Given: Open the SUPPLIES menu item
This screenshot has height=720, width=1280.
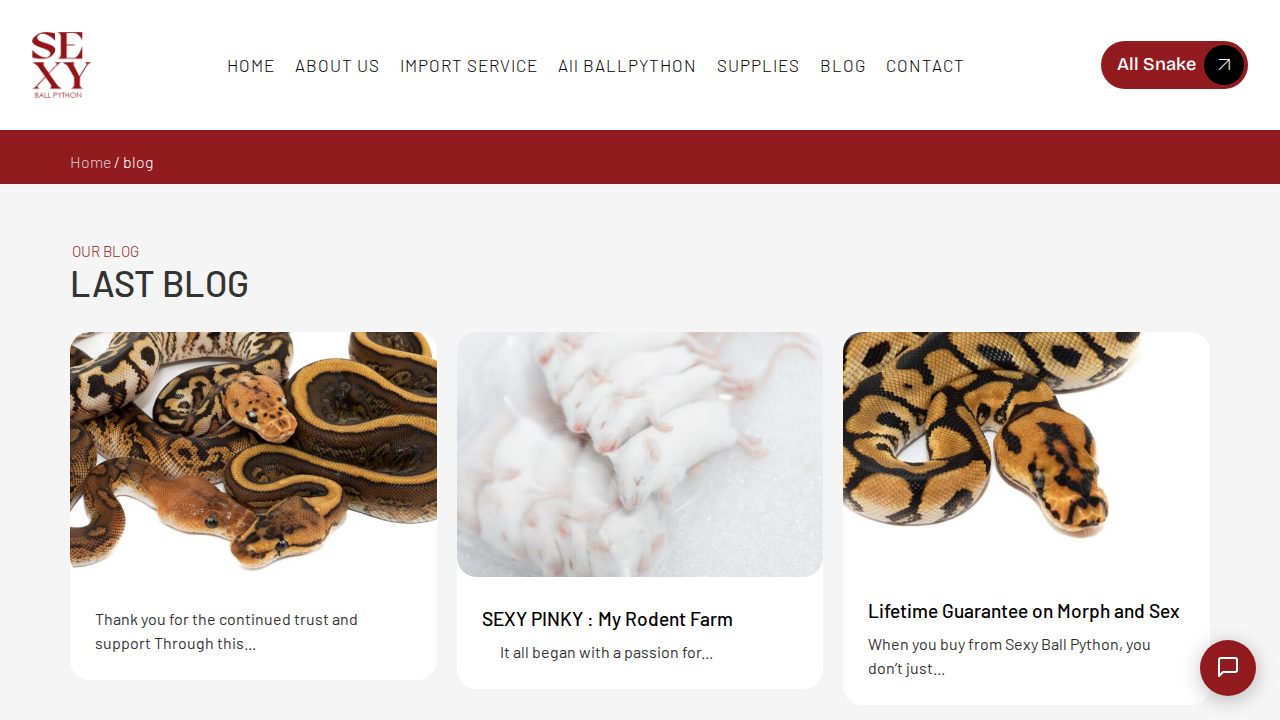Looking at the screenshot, I should click(758, 66).
